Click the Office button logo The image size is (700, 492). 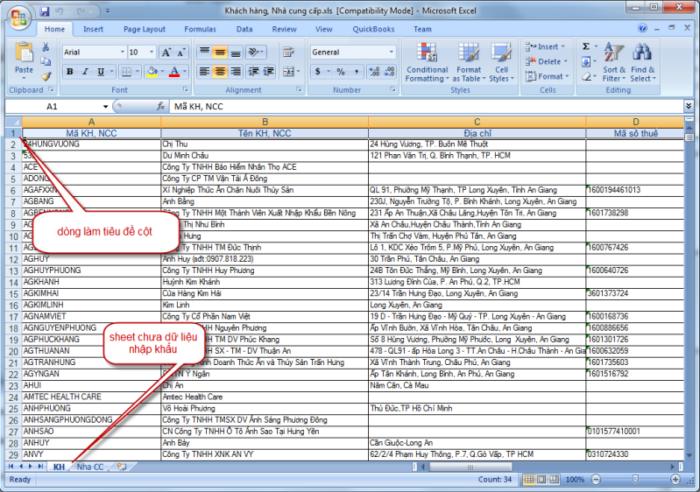pyautogui.click(x=17, y=16)
